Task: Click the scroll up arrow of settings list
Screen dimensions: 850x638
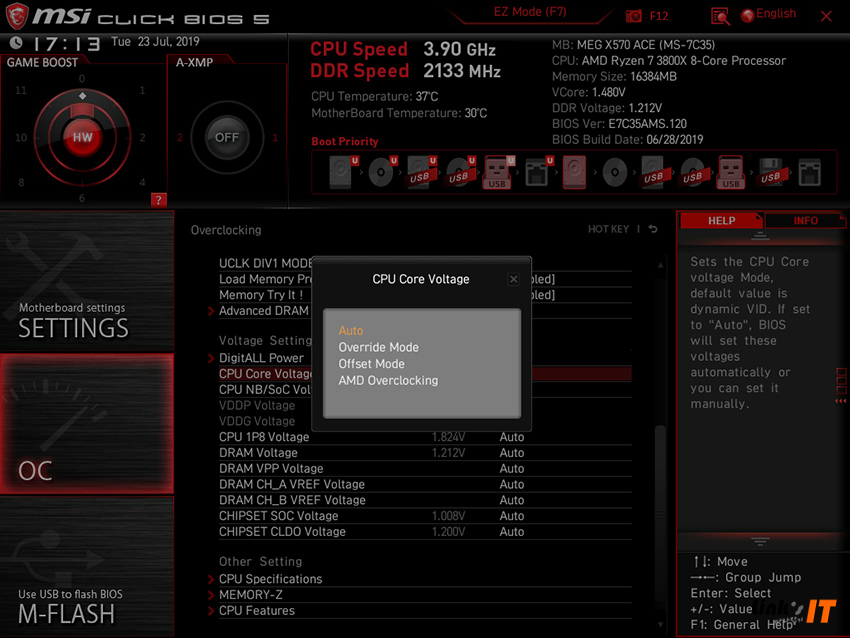Action: click(x=660, y=265)
